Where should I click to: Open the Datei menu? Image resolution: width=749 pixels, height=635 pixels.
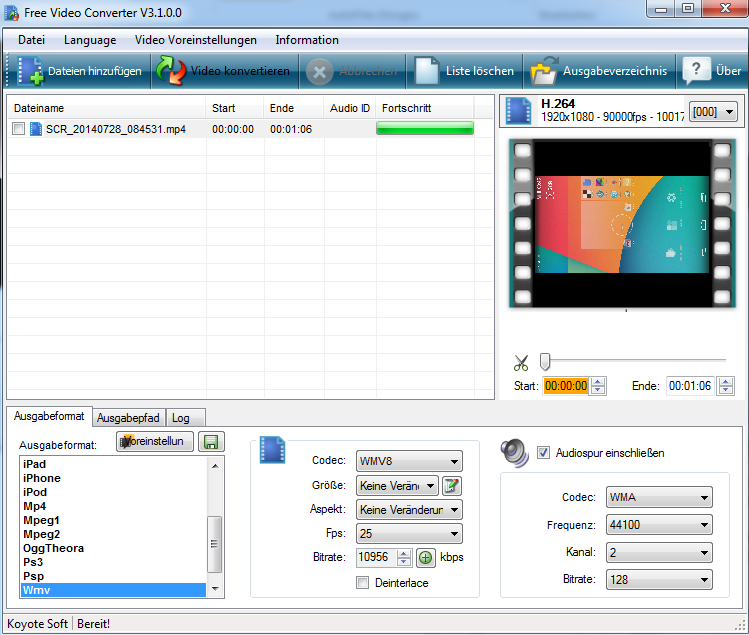pos(32,40)
